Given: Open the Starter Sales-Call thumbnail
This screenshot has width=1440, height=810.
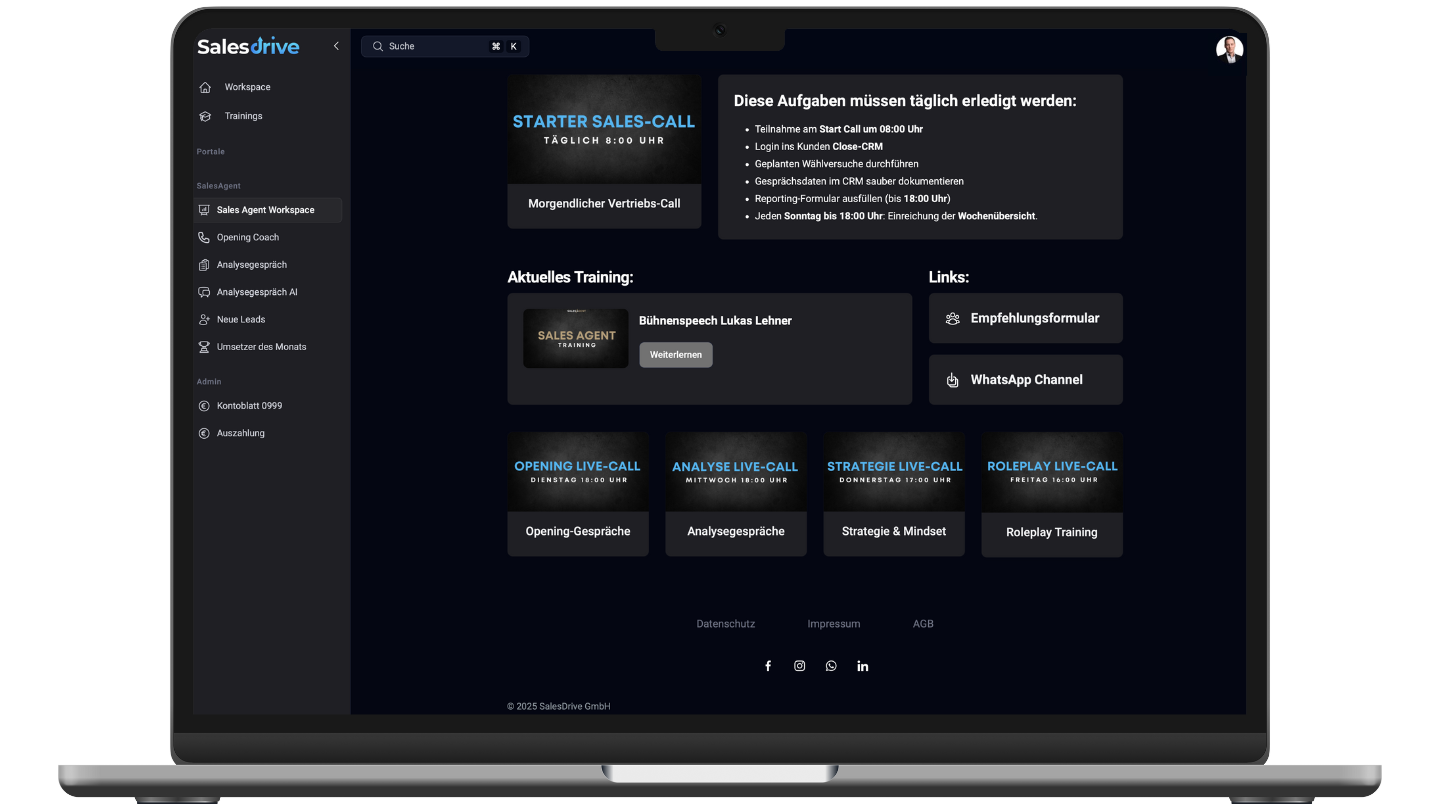Looking at the screenshot, I should click(604, 130).
